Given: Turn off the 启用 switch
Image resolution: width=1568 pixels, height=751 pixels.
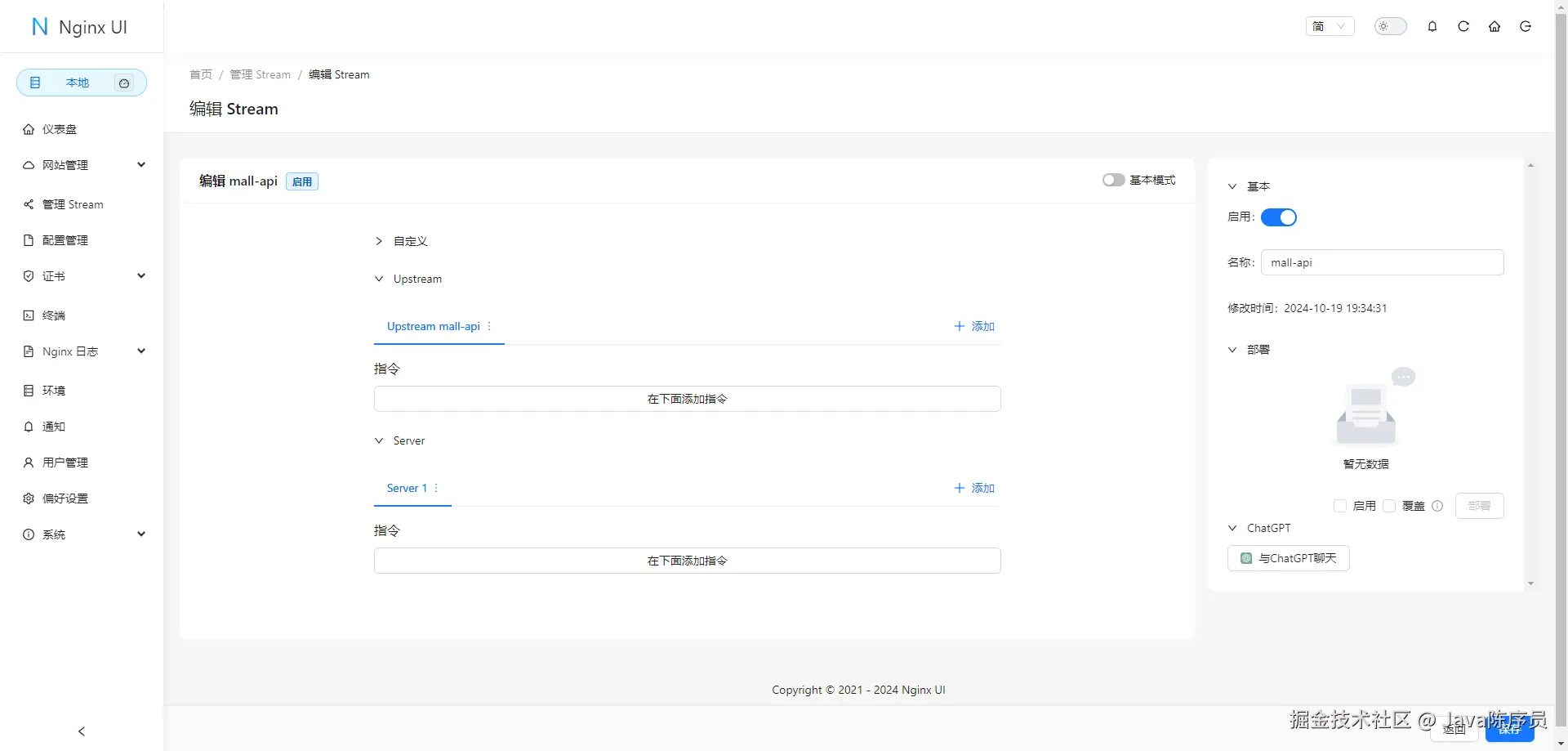Looking at the screenshot, I should 1279,217.
